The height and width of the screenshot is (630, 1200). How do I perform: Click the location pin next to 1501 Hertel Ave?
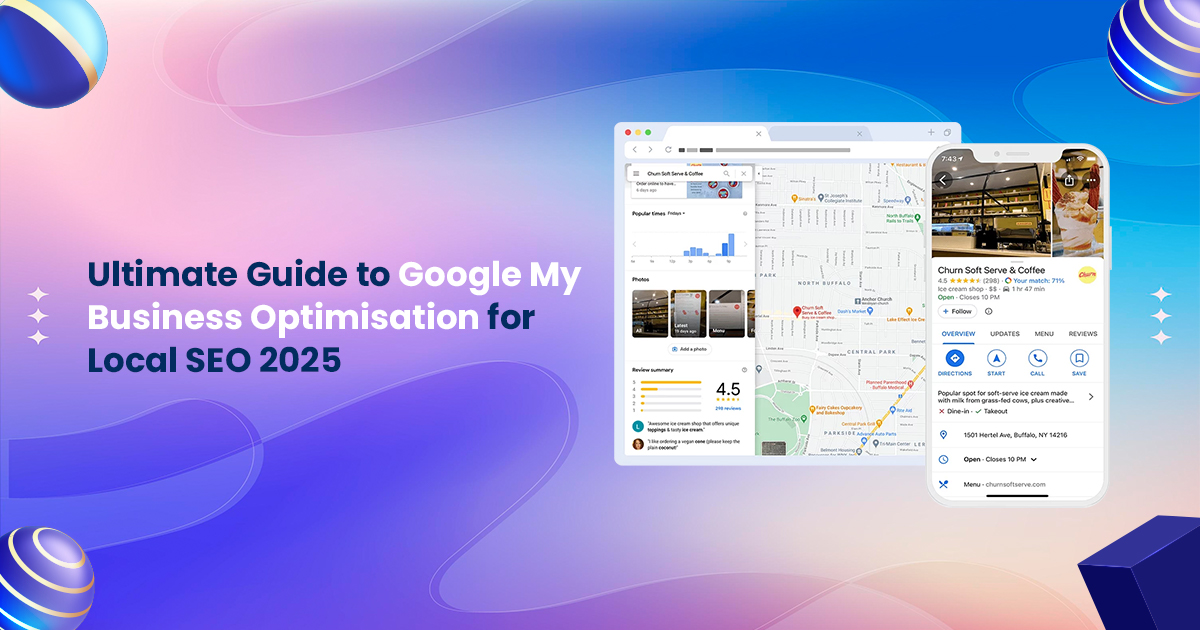[942, 435]
